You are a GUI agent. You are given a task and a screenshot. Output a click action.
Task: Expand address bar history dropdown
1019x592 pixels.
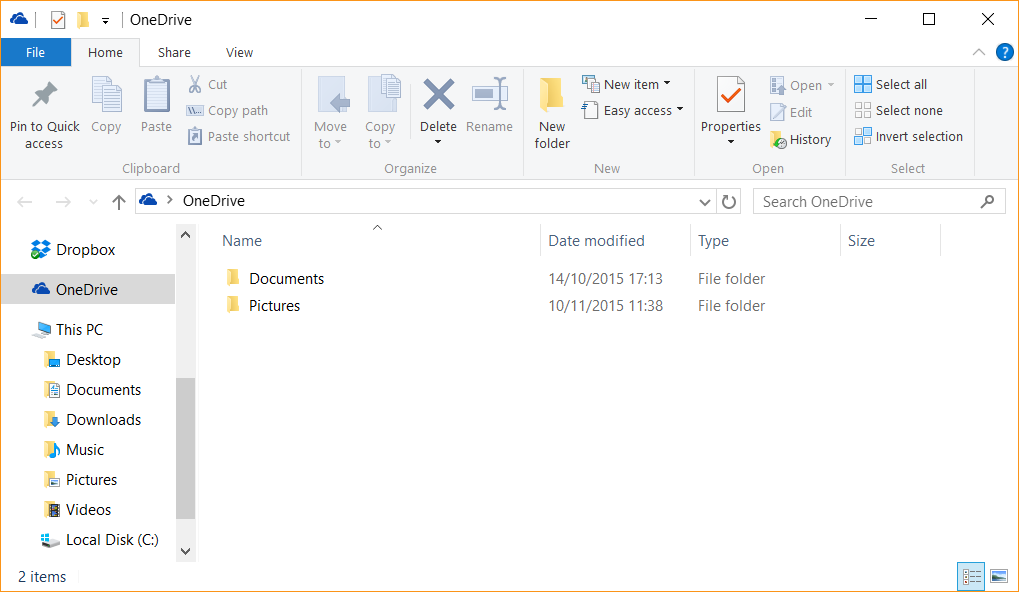pos(704,202)
